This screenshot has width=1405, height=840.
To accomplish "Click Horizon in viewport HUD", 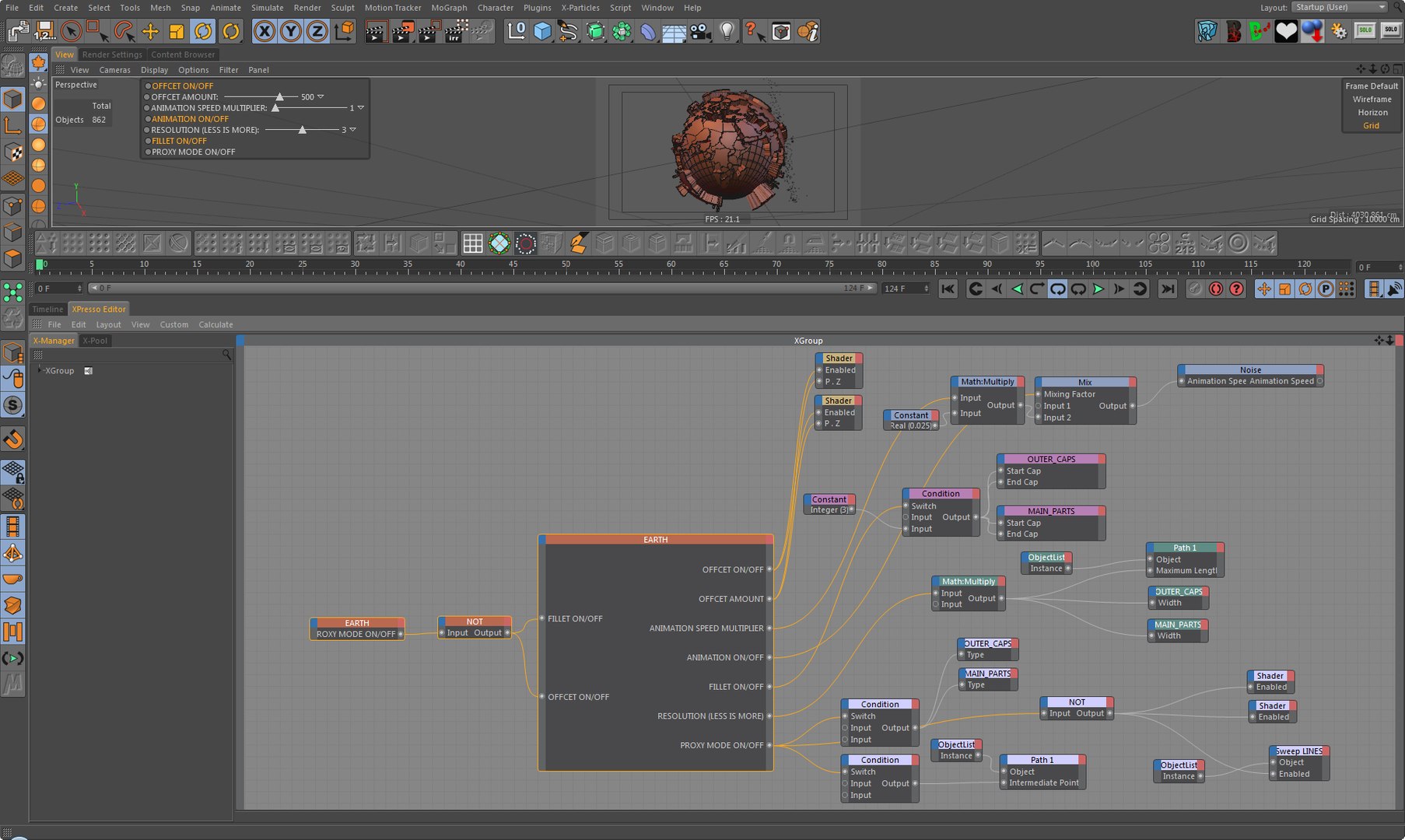I will (x=1372, y=113).
